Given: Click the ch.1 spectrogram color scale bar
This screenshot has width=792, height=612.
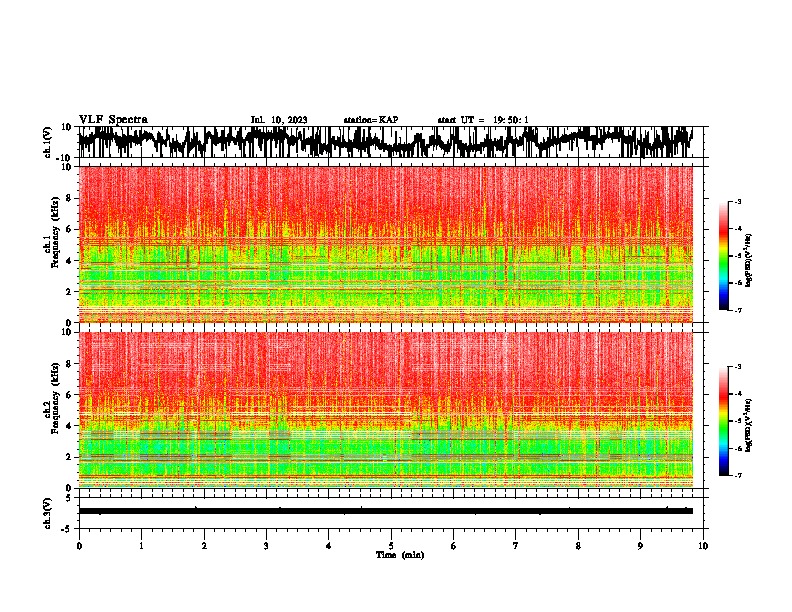Looking at the screenshot, I should point(724,256).
